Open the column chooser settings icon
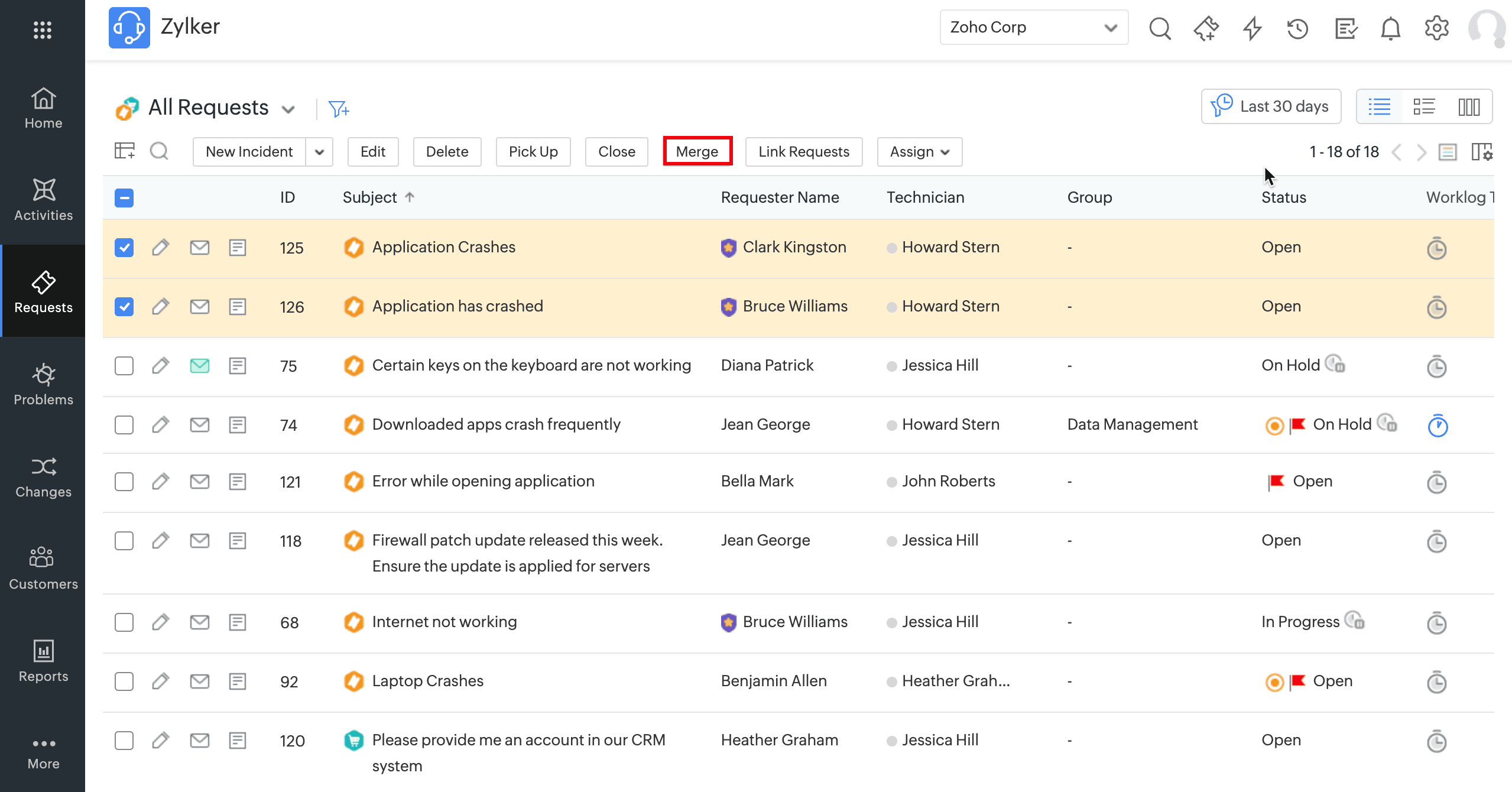The height and width of the screenshot is (792, 1512). point(1481,152)
